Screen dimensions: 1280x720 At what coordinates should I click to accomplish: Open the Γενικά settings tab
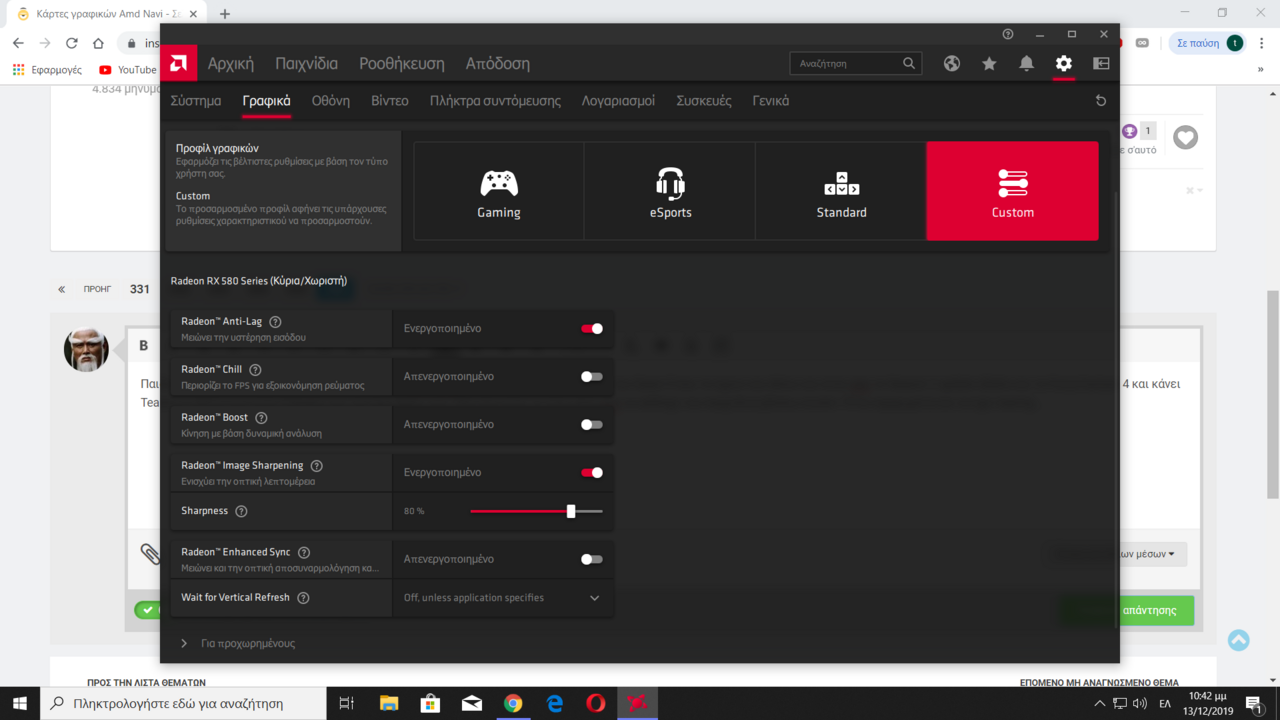pyautogui.click(x=771, y=101)
